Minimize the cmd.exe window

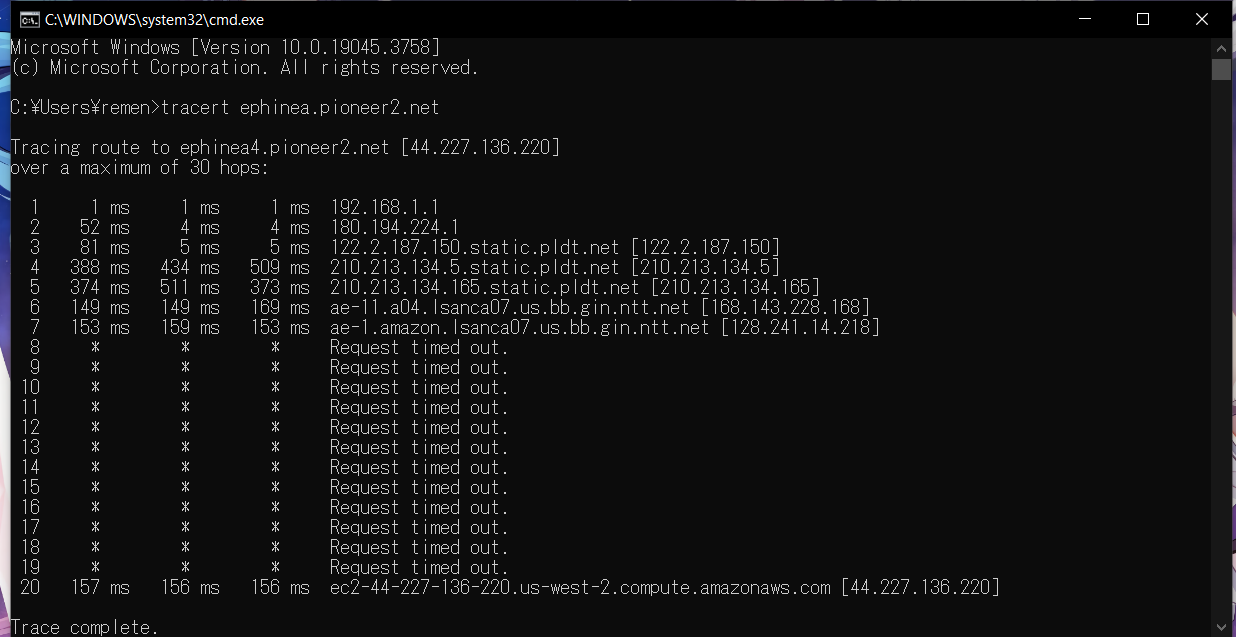tap(1083, 19)
